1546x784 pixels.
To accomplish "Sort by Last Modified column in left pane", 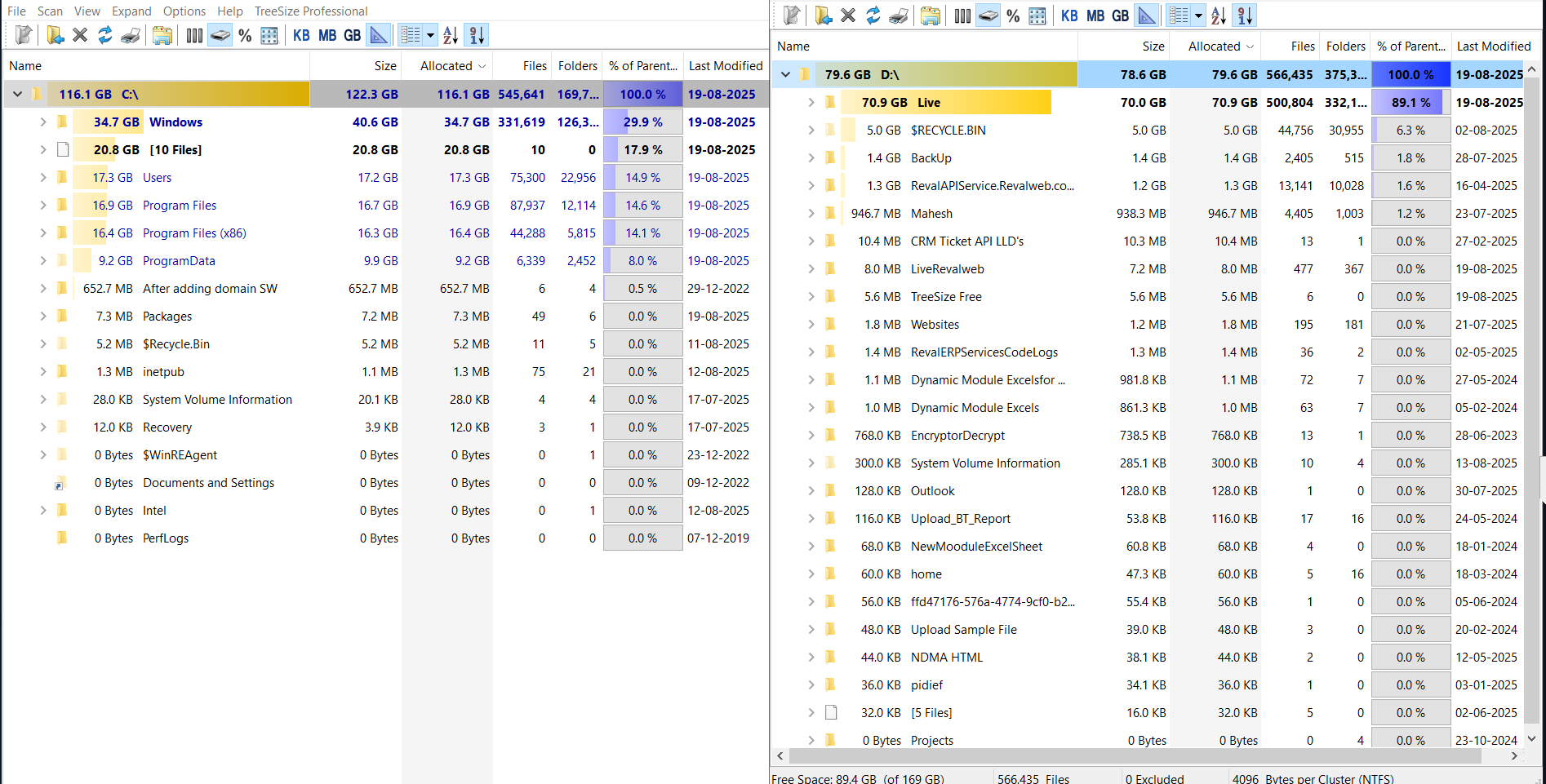I will pos(725,66).
